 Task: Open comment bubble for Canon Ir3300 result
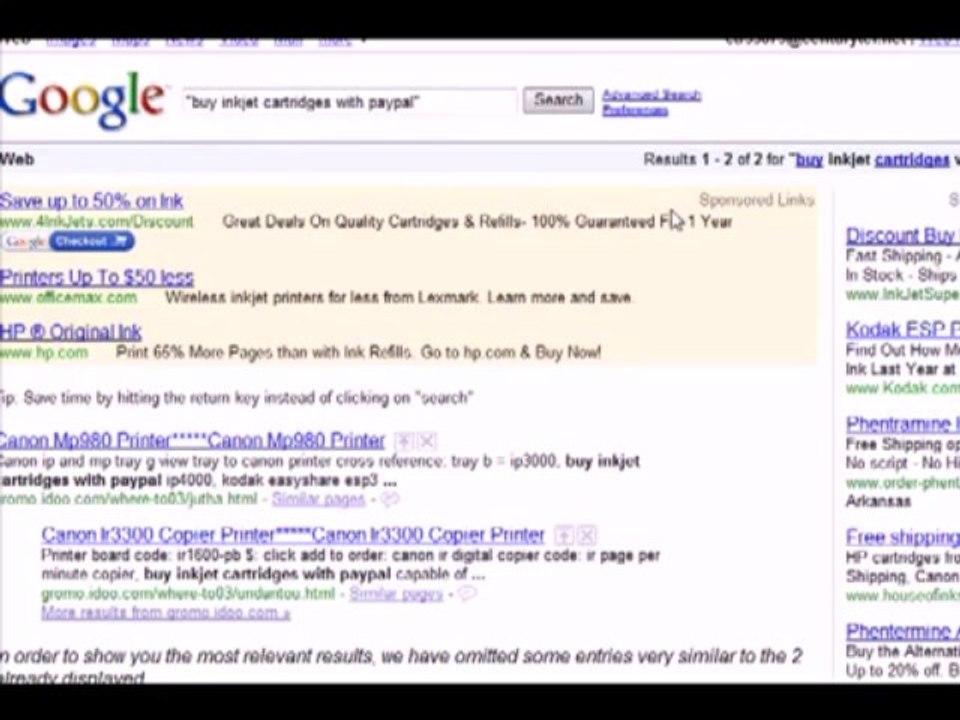pos(468,594)
